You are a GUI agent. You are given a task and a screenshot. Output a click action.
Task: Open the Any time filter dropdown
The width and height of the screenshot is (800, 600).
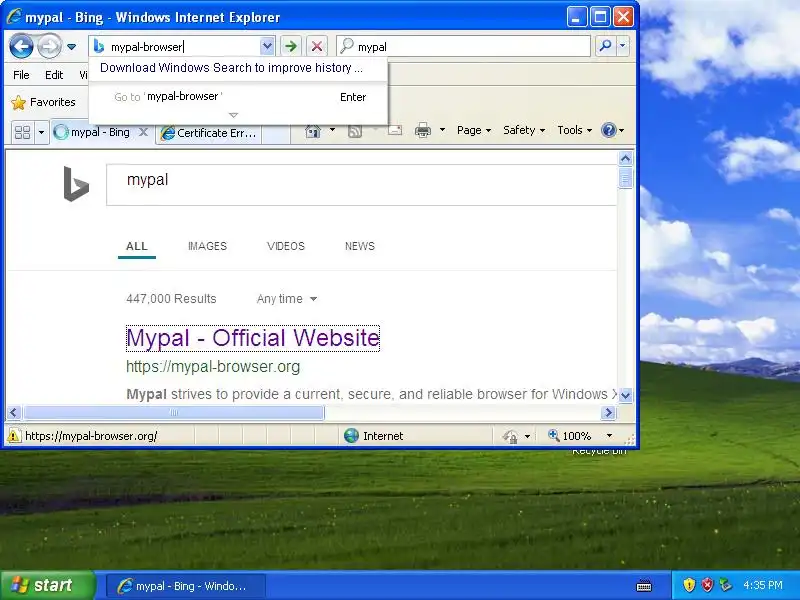(287, 299)
